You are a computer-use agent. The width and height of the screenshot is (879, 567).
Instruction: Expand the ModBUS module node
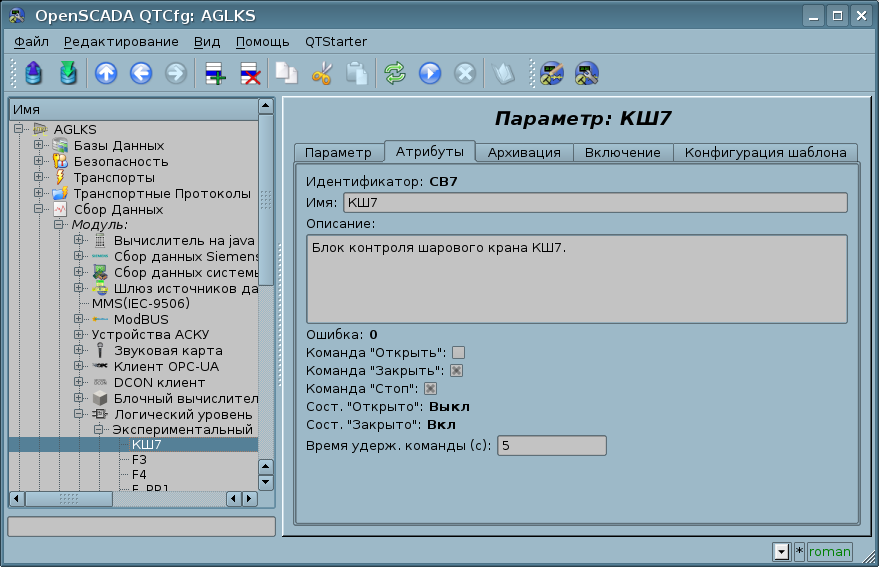click(78, 319)
